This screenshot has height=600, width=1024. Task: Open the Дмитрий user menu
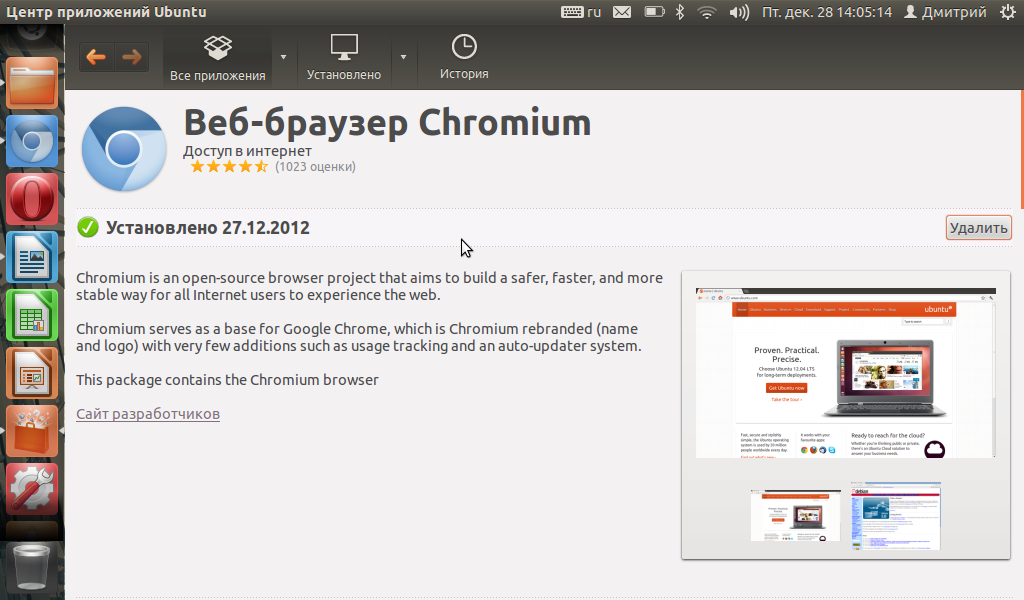coord(945,12)
